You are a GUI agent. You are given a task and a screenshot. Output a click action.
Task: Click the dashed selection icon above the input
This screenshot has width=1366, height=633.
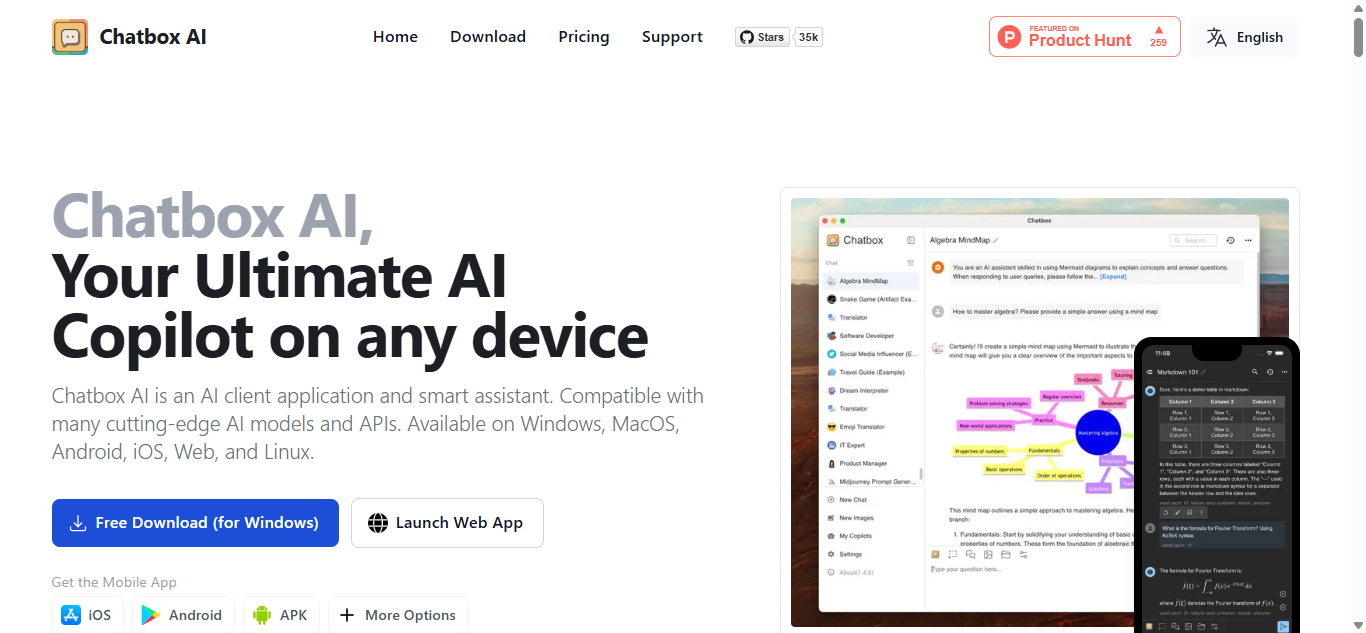pos(953,554)
